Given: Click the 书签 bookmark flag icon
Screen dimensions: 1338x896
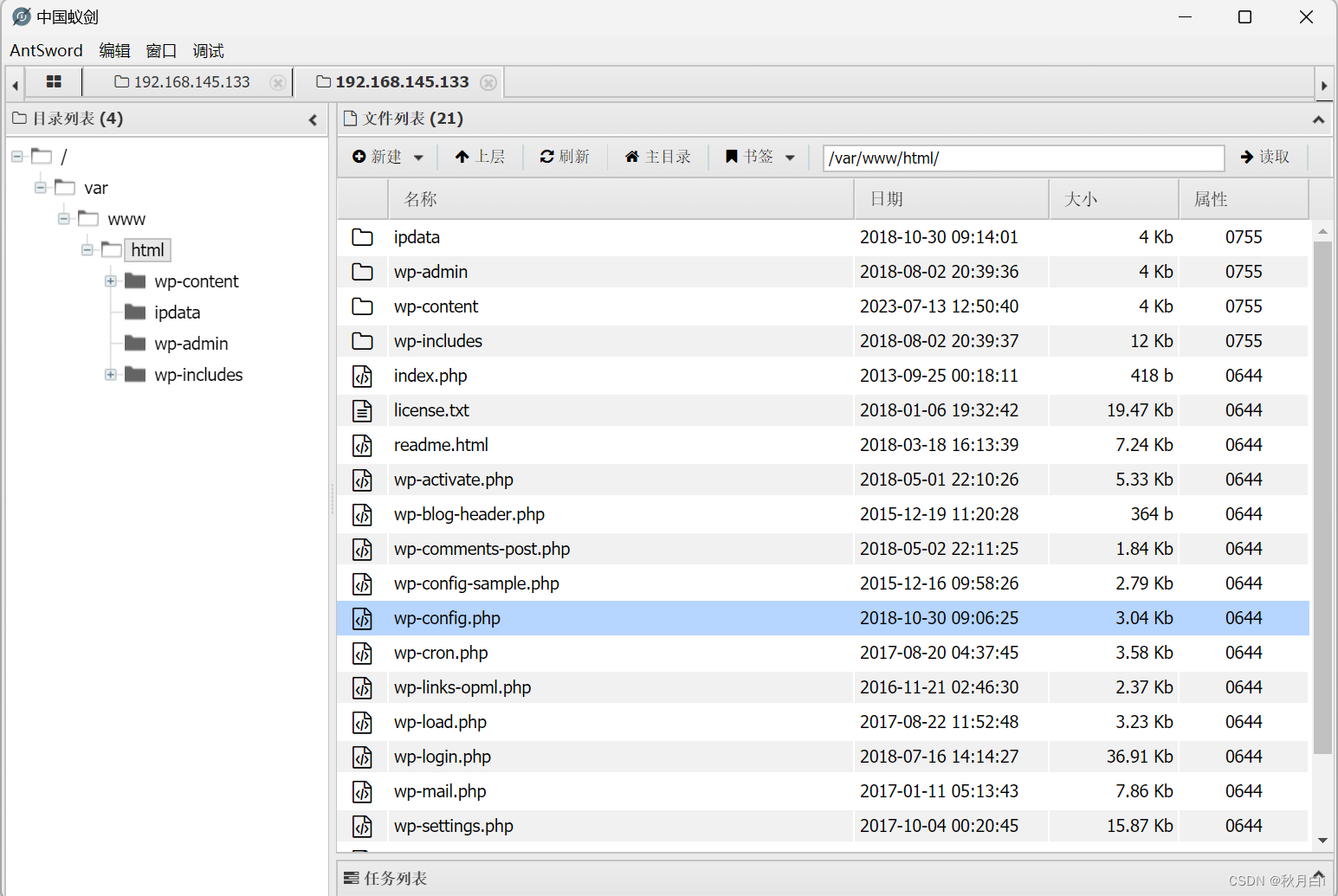Looking at the screenshot, I should [732, 157].
